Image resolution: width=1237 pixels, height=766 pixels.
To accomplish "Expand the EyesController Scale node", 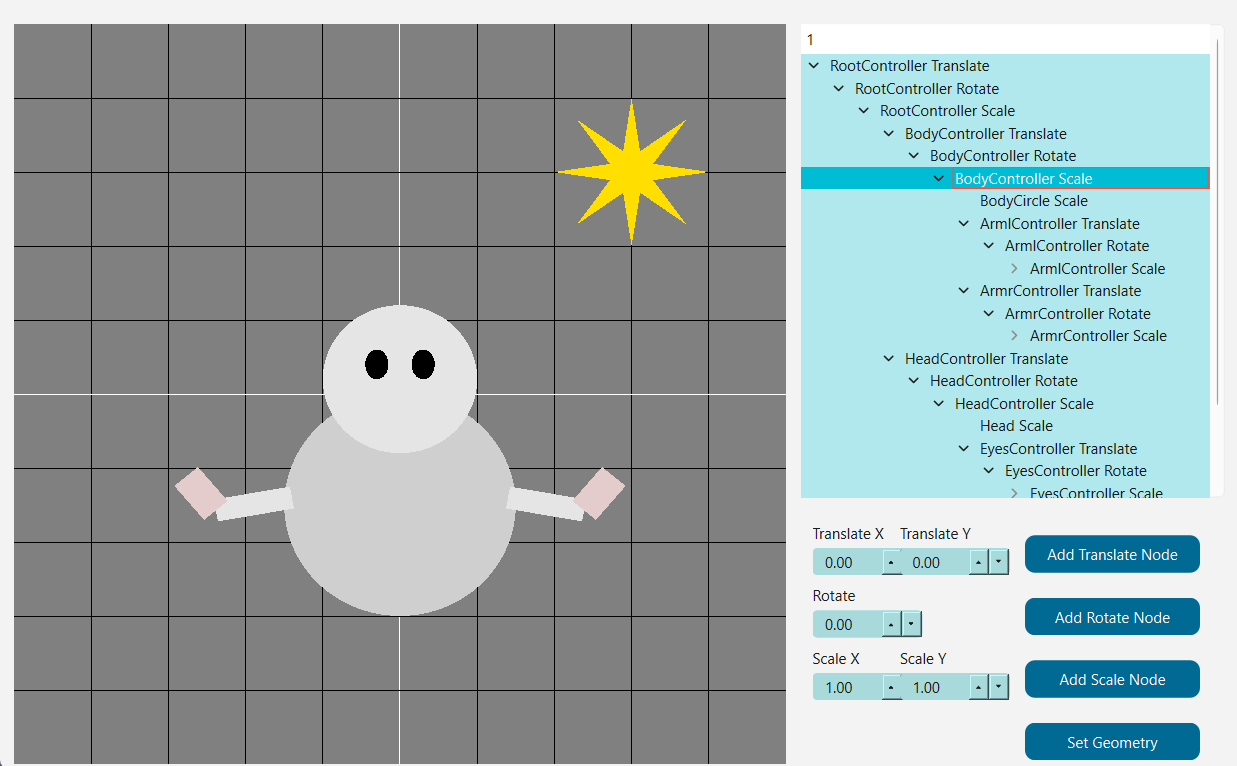I will pyautogui.click(x=1013, y=493).
